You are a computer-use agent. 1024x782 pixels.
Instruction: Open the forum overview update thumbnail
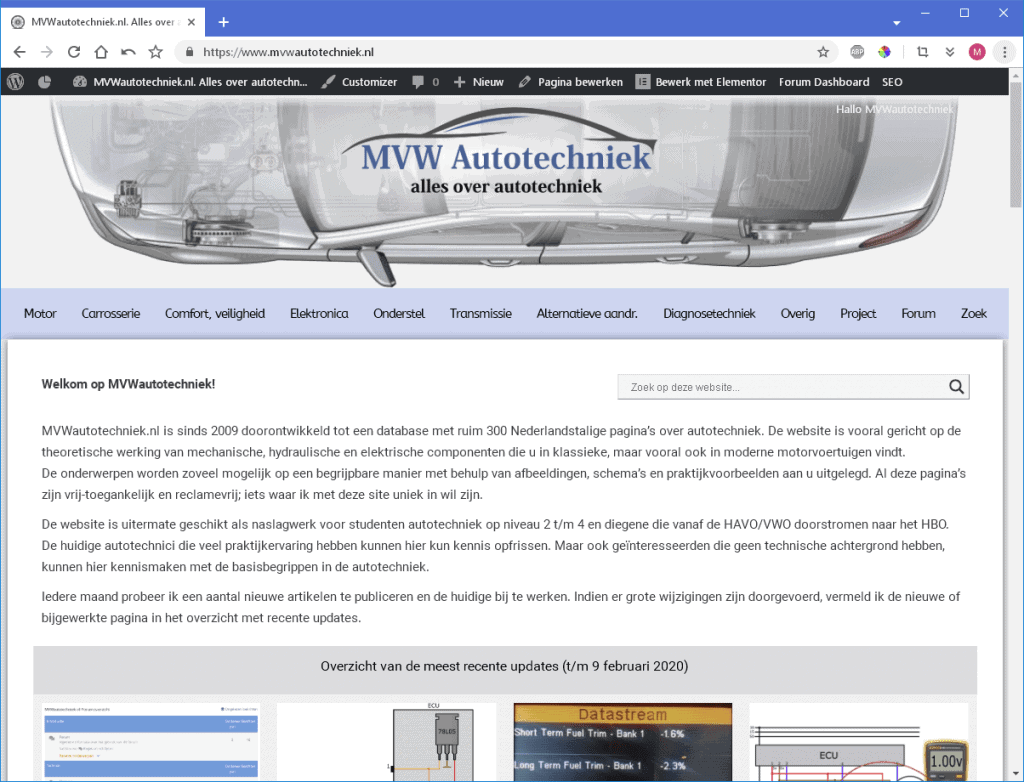(x=151, y=741)
